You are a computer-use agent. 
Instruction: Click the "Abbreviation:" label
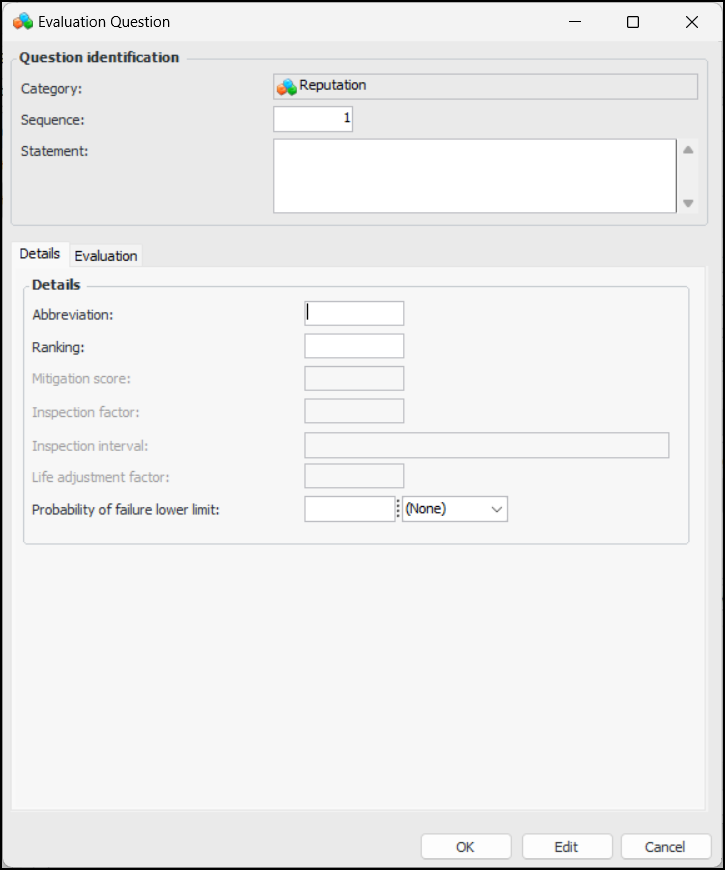pos(73,315)
